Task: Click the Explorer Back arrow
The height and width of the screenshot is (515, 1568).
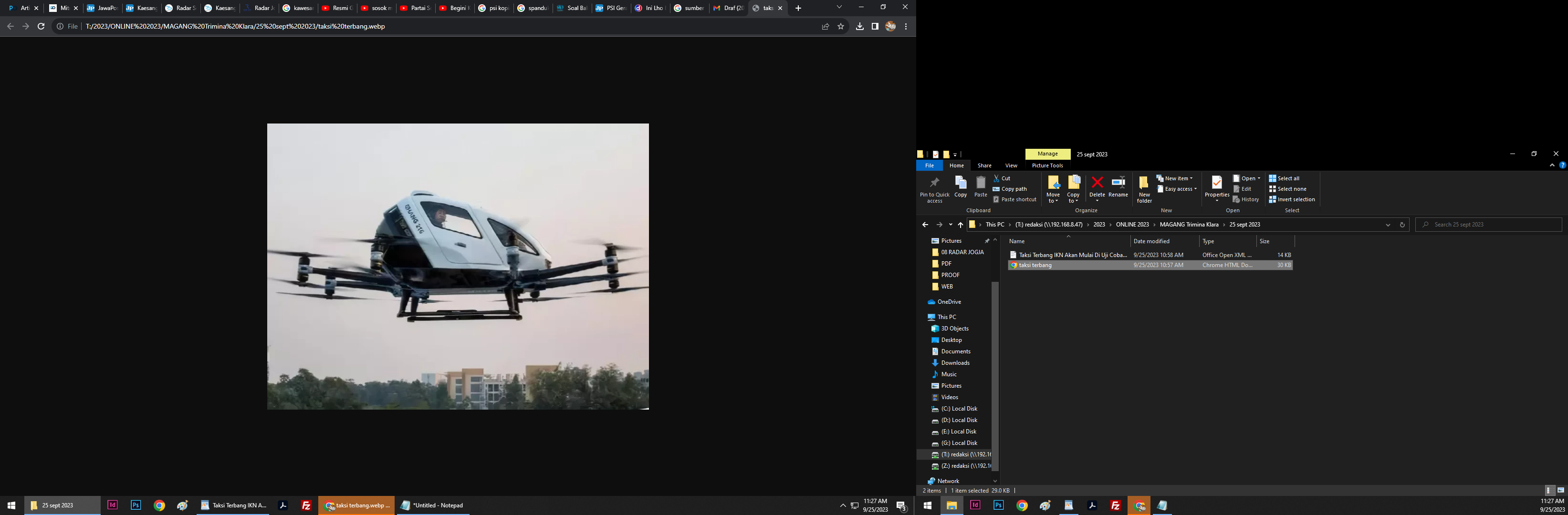Action: (925, 225)
